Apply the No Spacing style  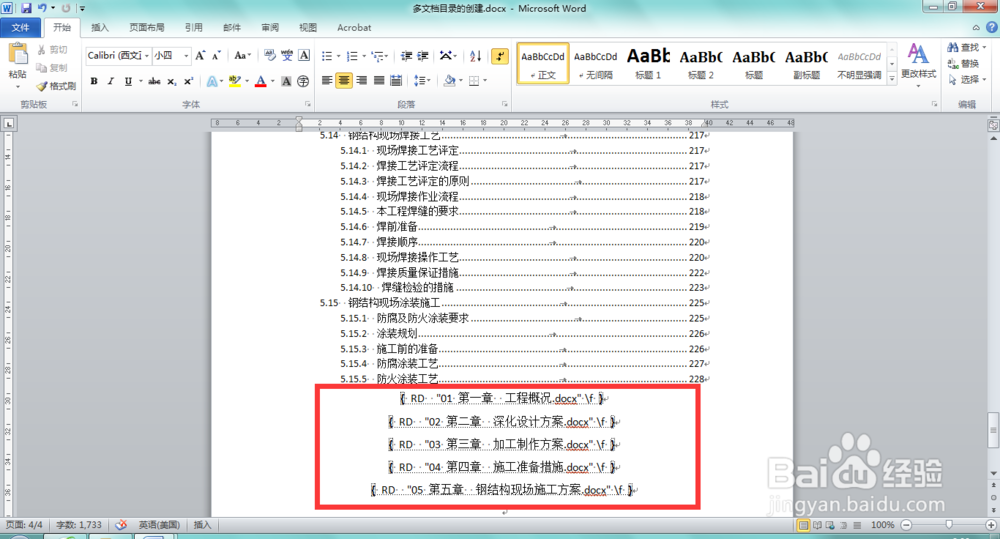pyautogui.click(x=596, y=63)
